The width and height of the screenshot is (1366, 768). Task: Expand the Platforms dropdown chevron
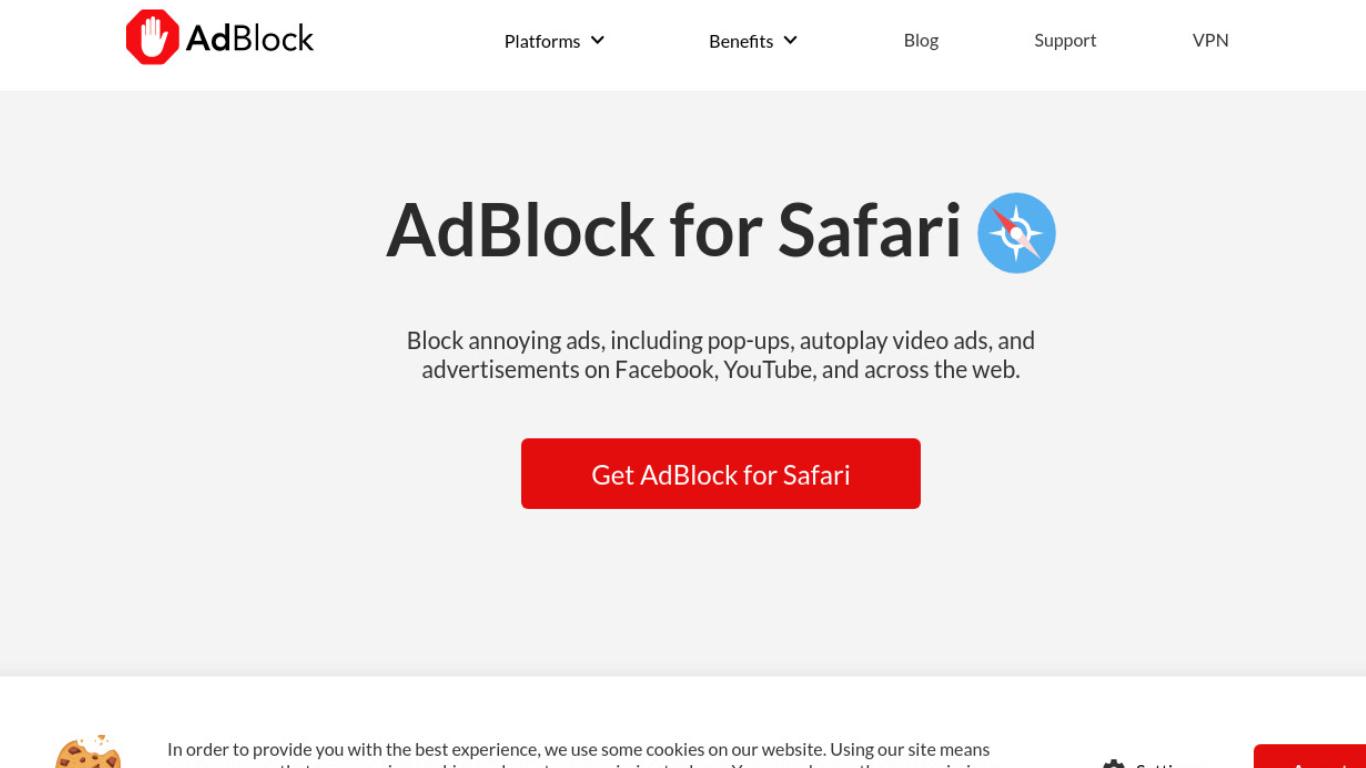pyautogui.click(x=598, y=40)
